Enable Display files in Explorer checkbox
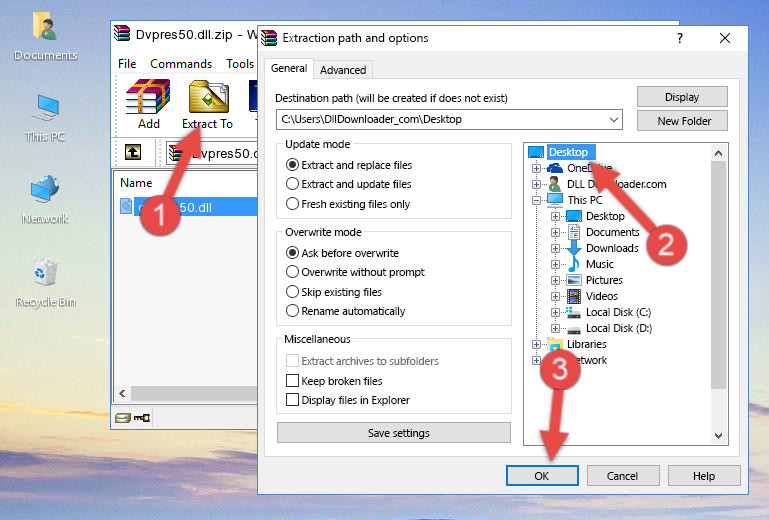 pos(292,400)
